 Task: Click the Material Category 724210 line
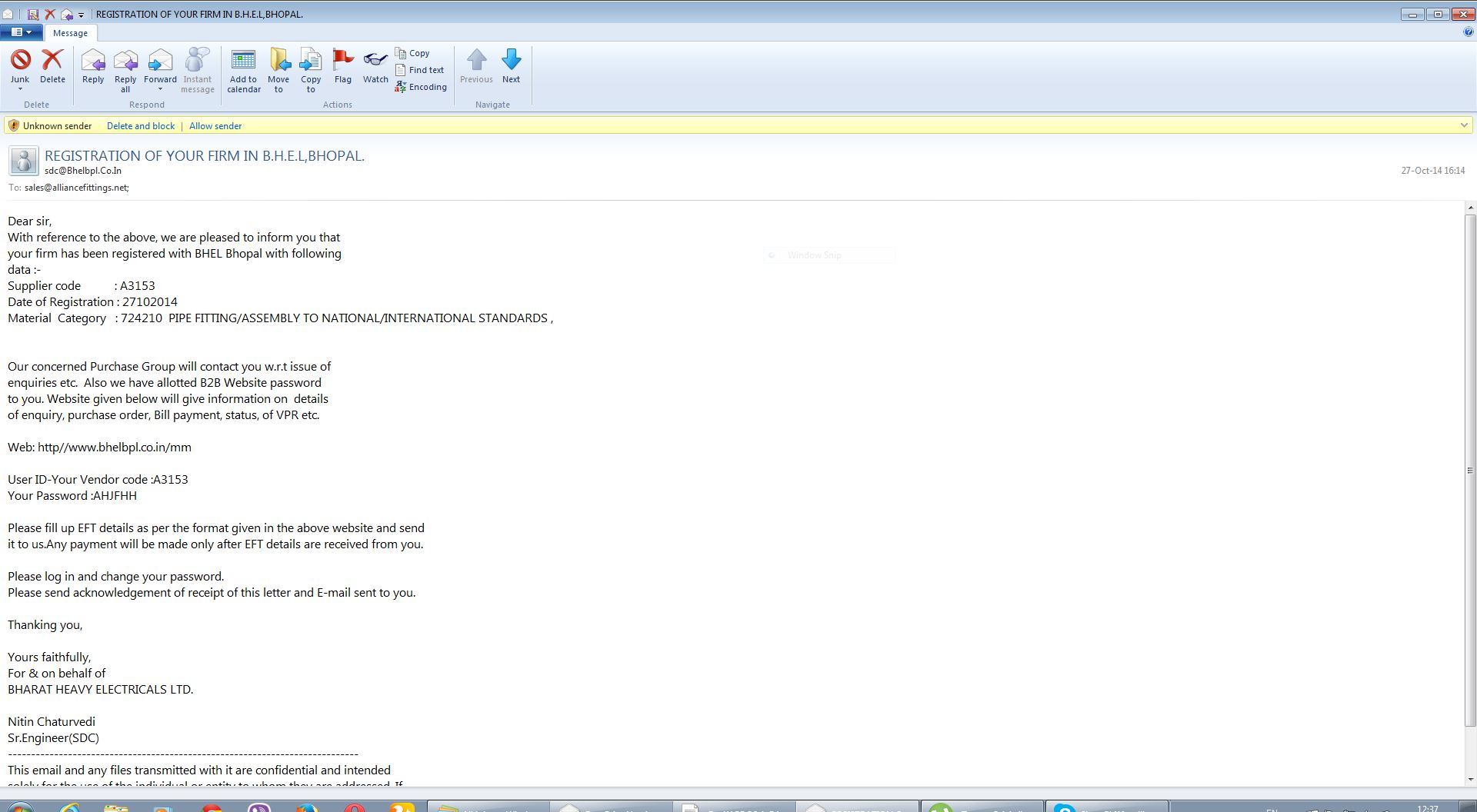(281, 318)
